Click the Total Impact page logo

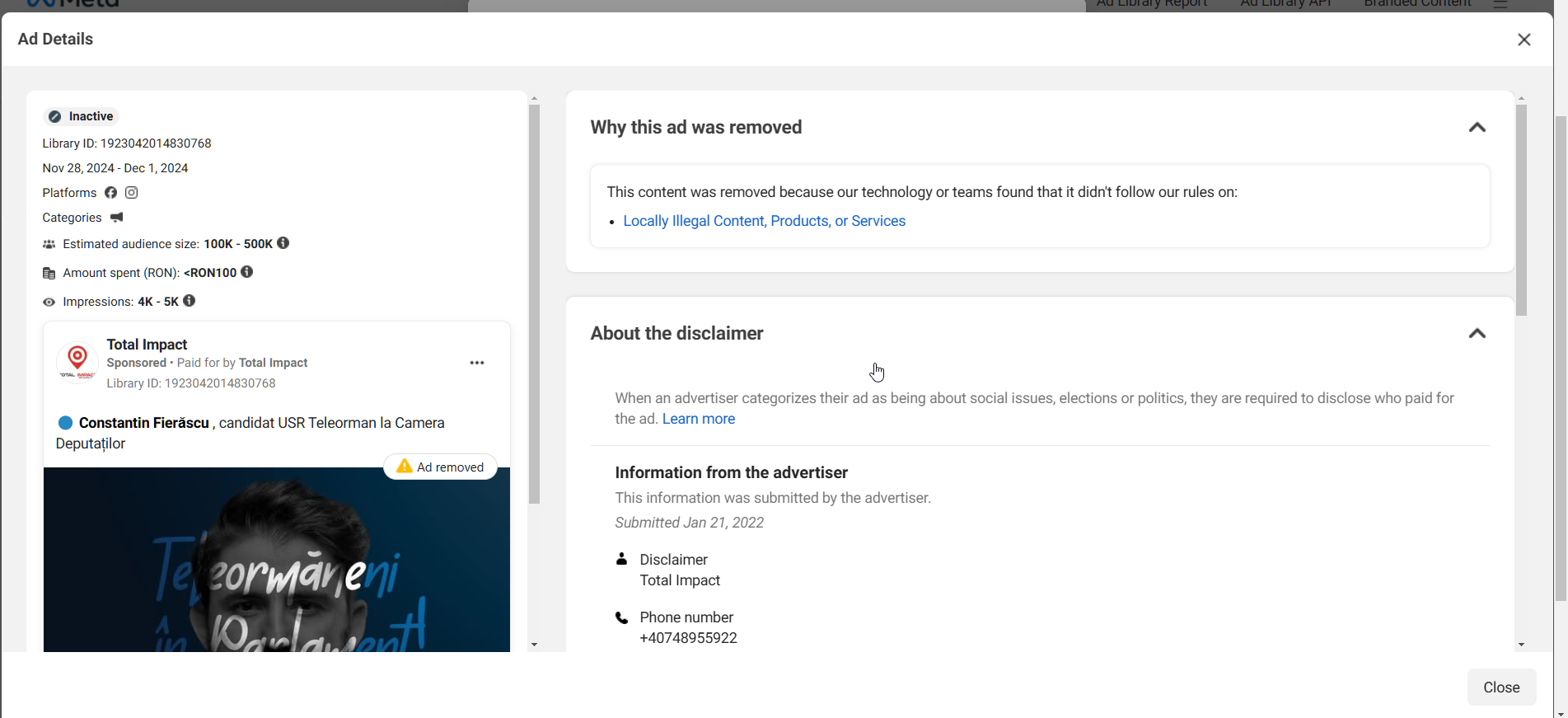(77, 362)
